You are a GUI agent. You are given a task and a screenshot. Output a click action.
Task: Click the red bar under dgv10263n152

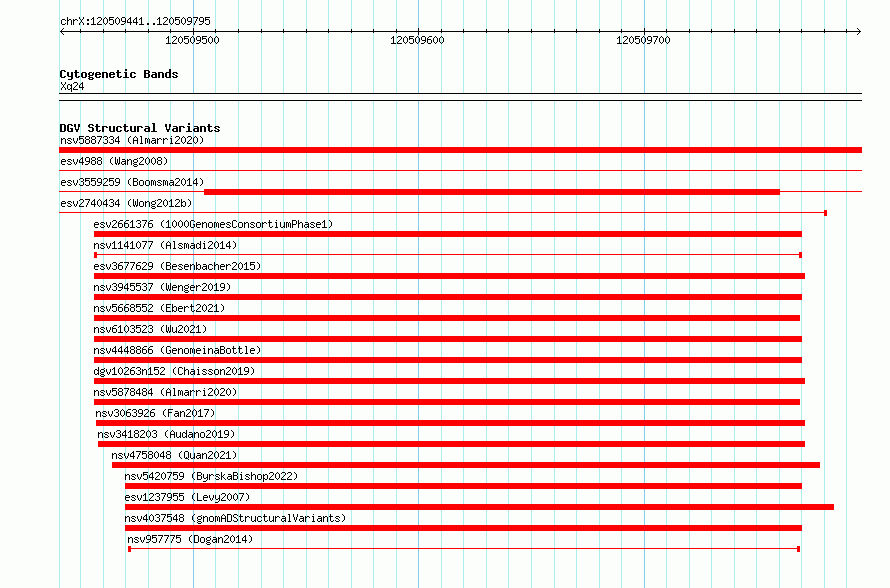pyautogui.click(x=449, y=381)
